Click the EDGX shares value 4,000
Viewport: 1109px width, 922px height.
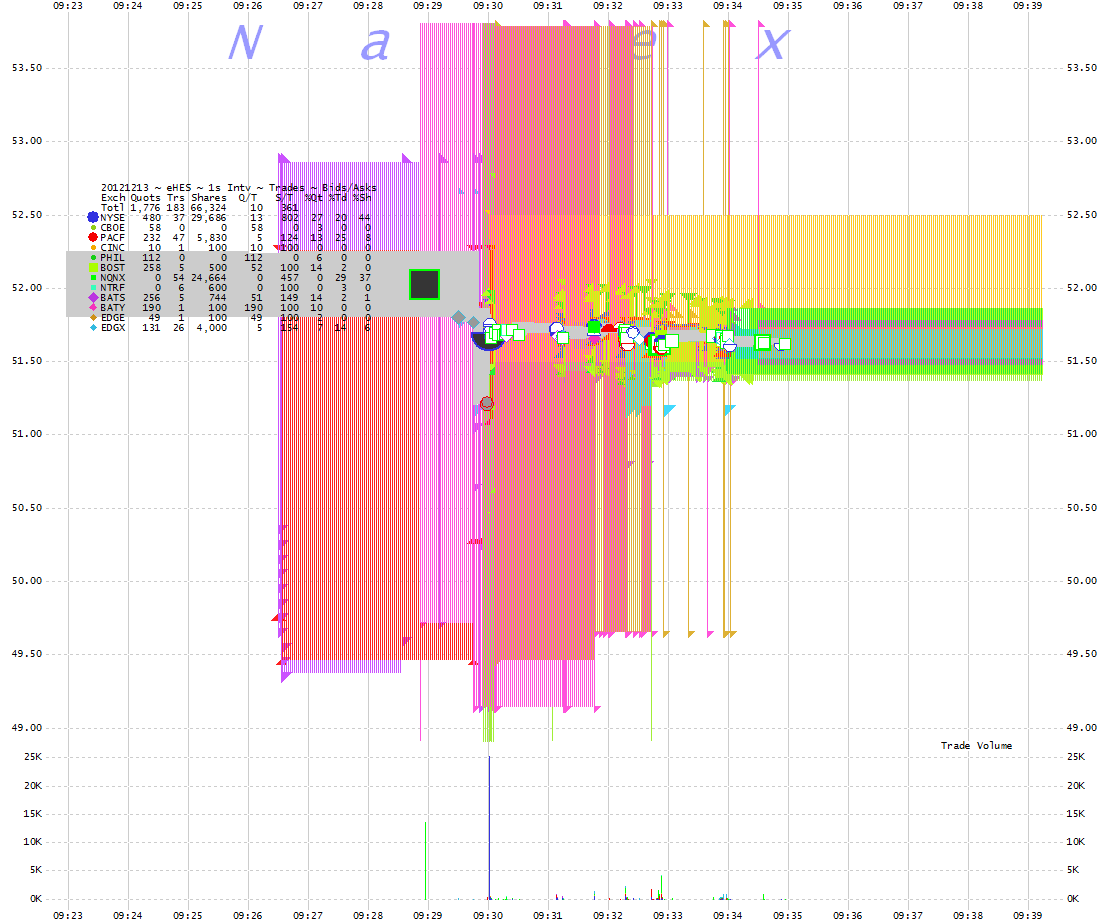point(211,327)
